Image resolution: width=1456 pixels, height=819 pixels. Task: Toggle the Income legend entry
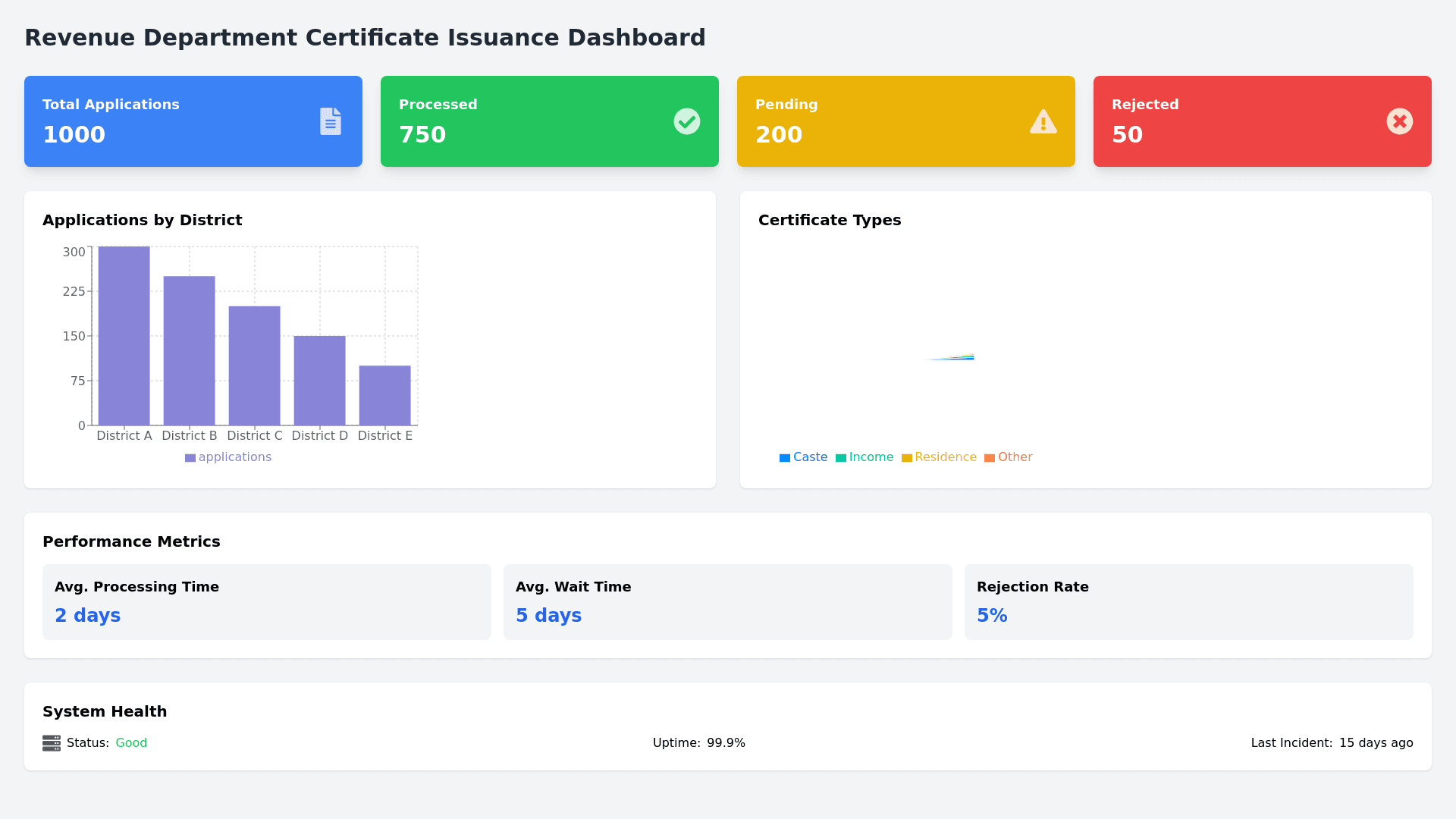(864, 457)
